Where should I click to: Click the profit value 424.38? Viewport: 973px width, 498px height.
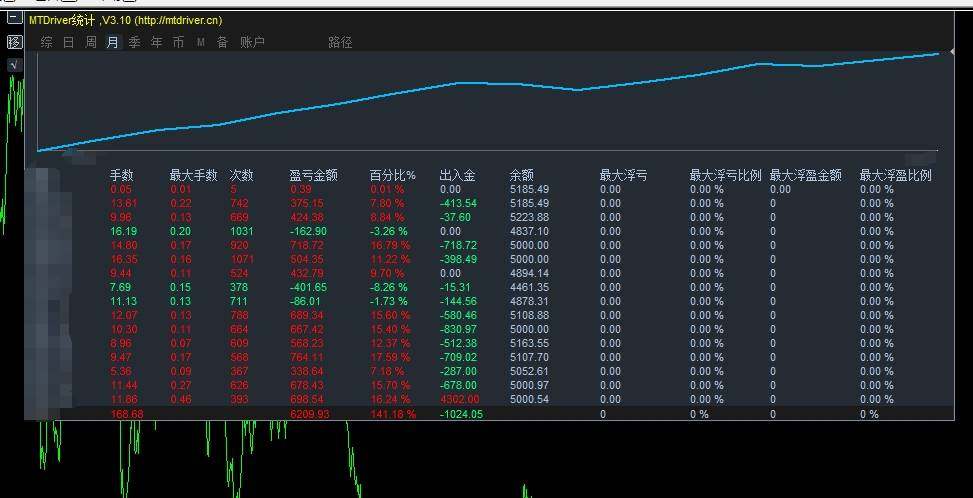[x=307, y=217]
